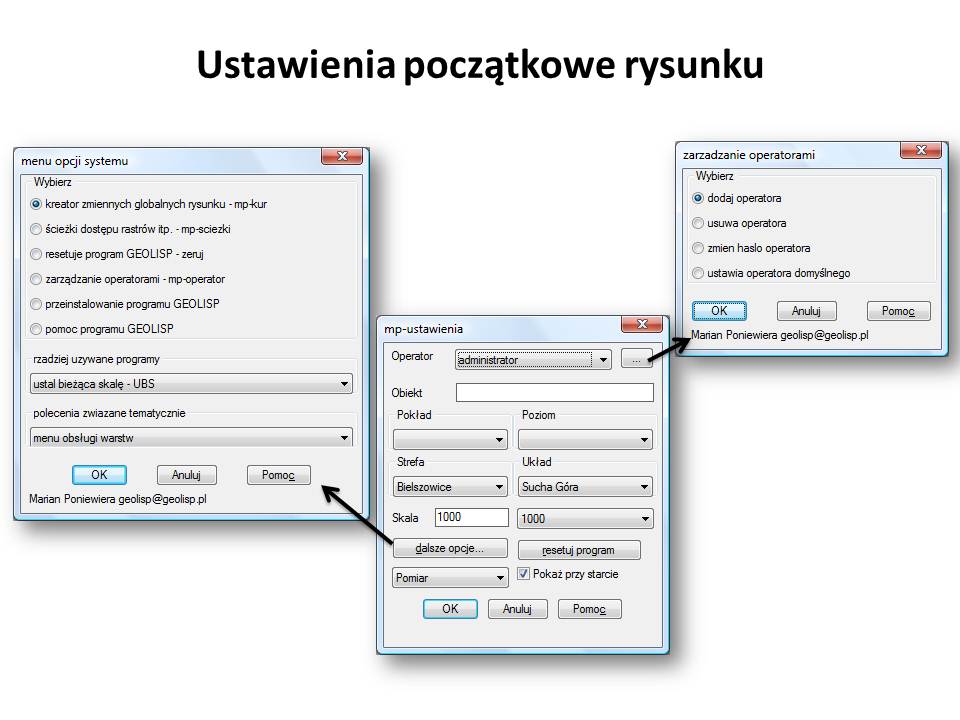This screenshot has width=960, height=720.
Task: Click Anuluj in mp-ustawienia window
Action: tap(517, 609)
